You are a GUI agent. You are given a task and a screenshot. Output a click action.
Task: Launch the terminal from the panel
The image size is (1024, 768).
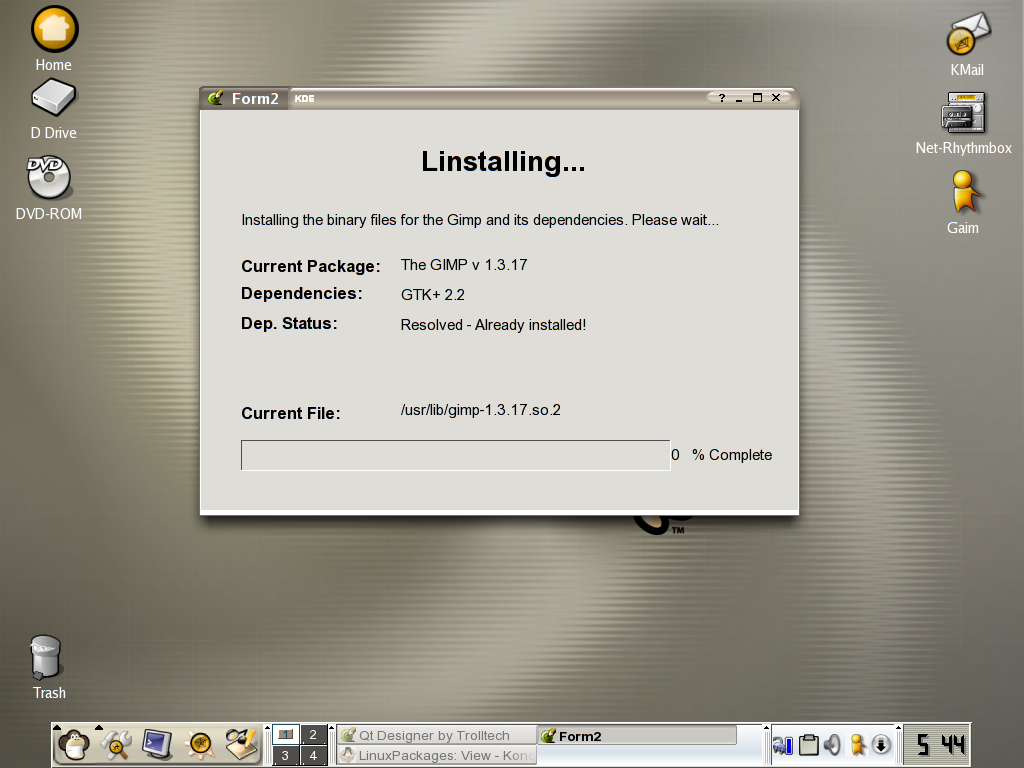[157, 744]
